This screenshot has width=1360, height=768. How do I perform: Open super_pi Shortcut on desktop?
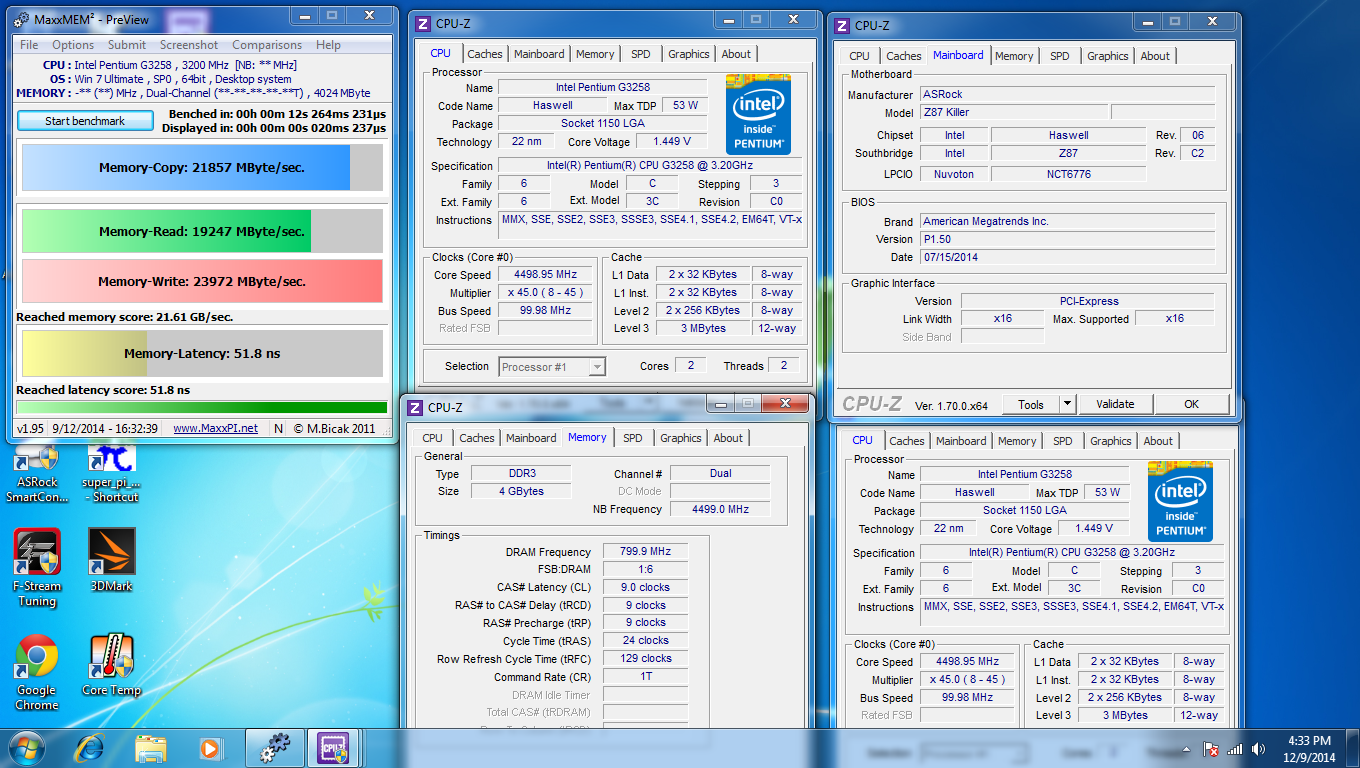(x=111, y=473)
